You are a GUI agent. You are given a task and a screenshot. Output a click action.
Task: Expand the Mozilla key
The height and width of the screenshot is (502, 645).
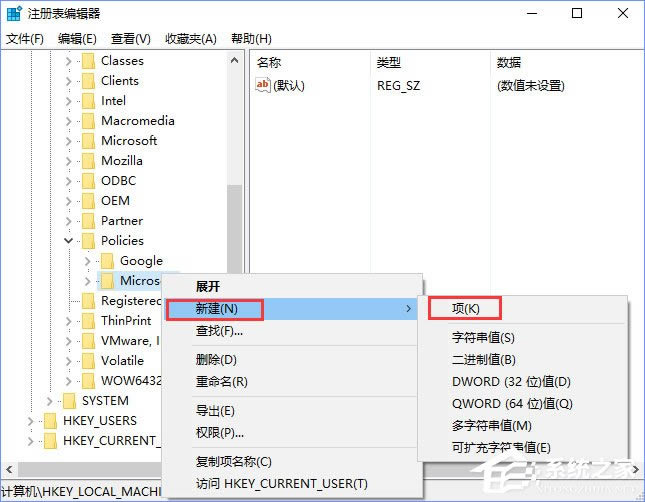pos(69,161)
